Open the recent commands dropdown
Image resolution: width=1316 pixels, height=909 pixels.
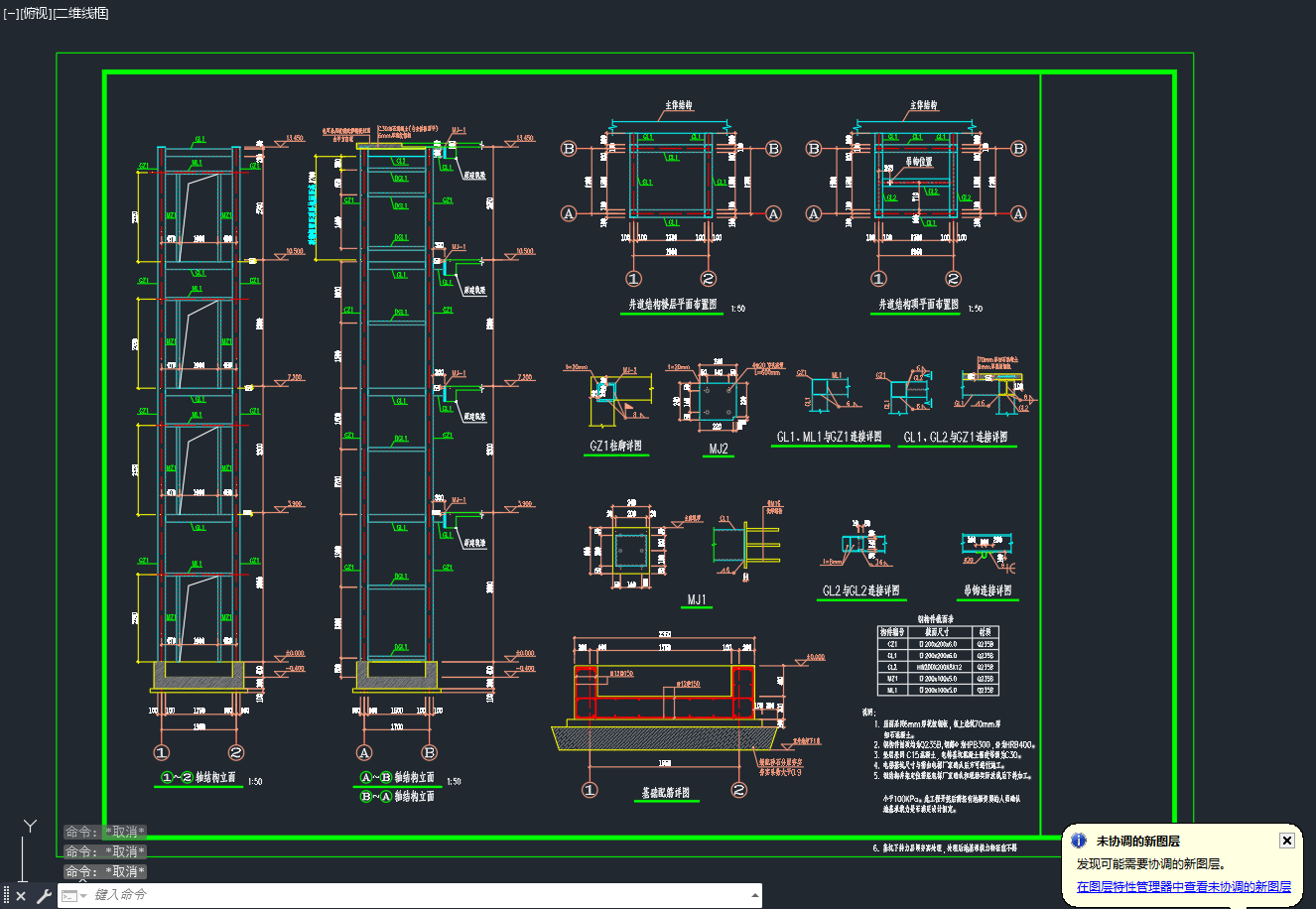coord(74,895)
